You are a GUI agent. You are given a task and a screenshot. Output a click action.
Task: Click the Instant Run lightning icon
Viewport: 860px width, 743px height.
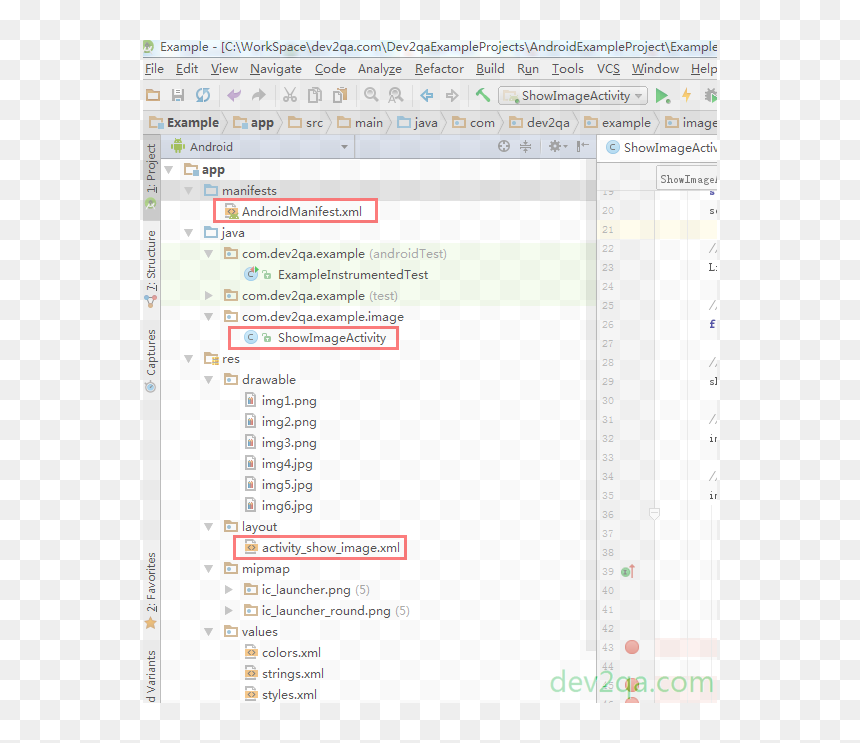coord(687,95)
